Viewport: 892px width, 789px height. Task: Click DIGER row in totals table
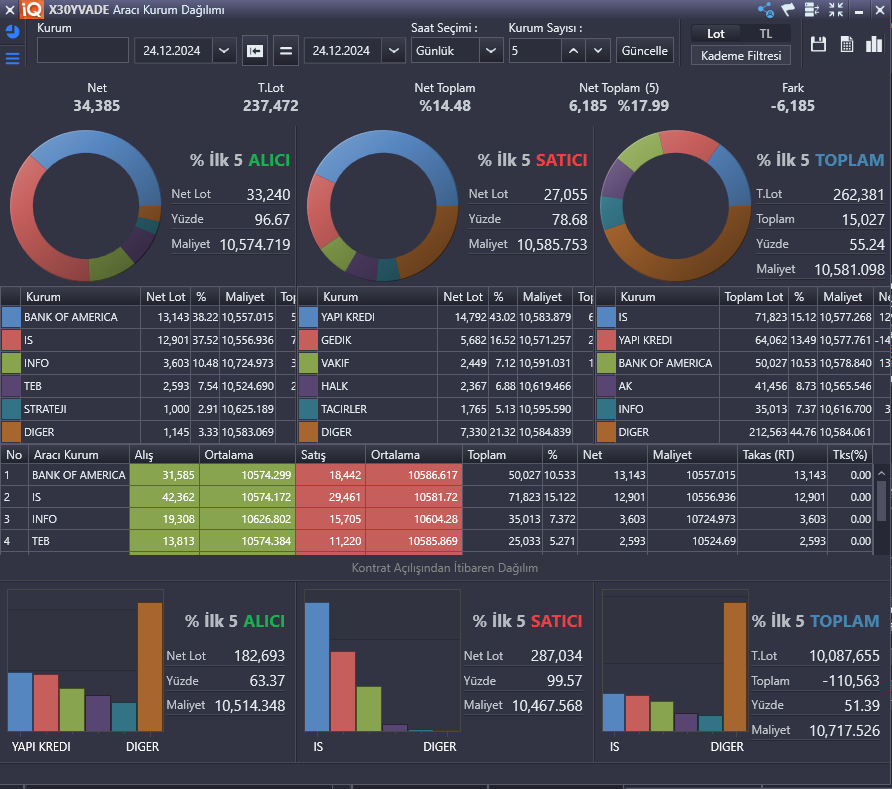[x=743, y=432]
